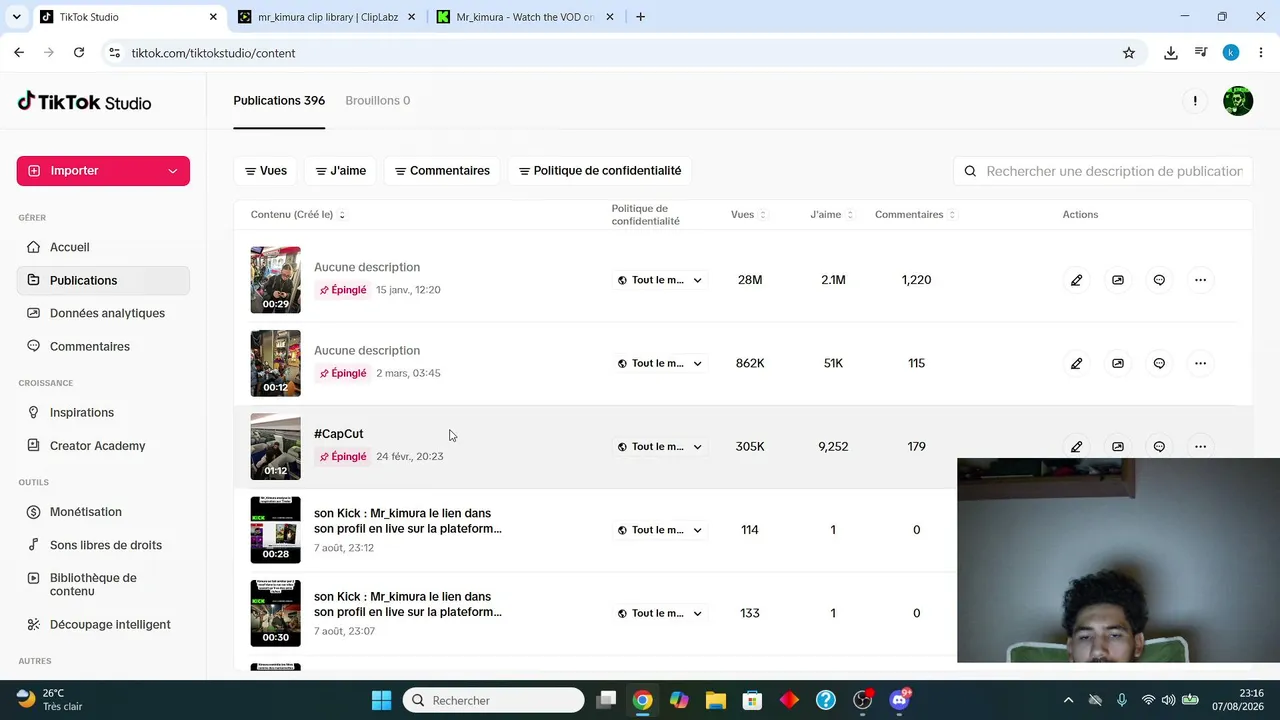This screenshot has width=1280, height=720.
Task: Switch to the Mr_kimura VOD browser tab
Action: pos(526,17)
